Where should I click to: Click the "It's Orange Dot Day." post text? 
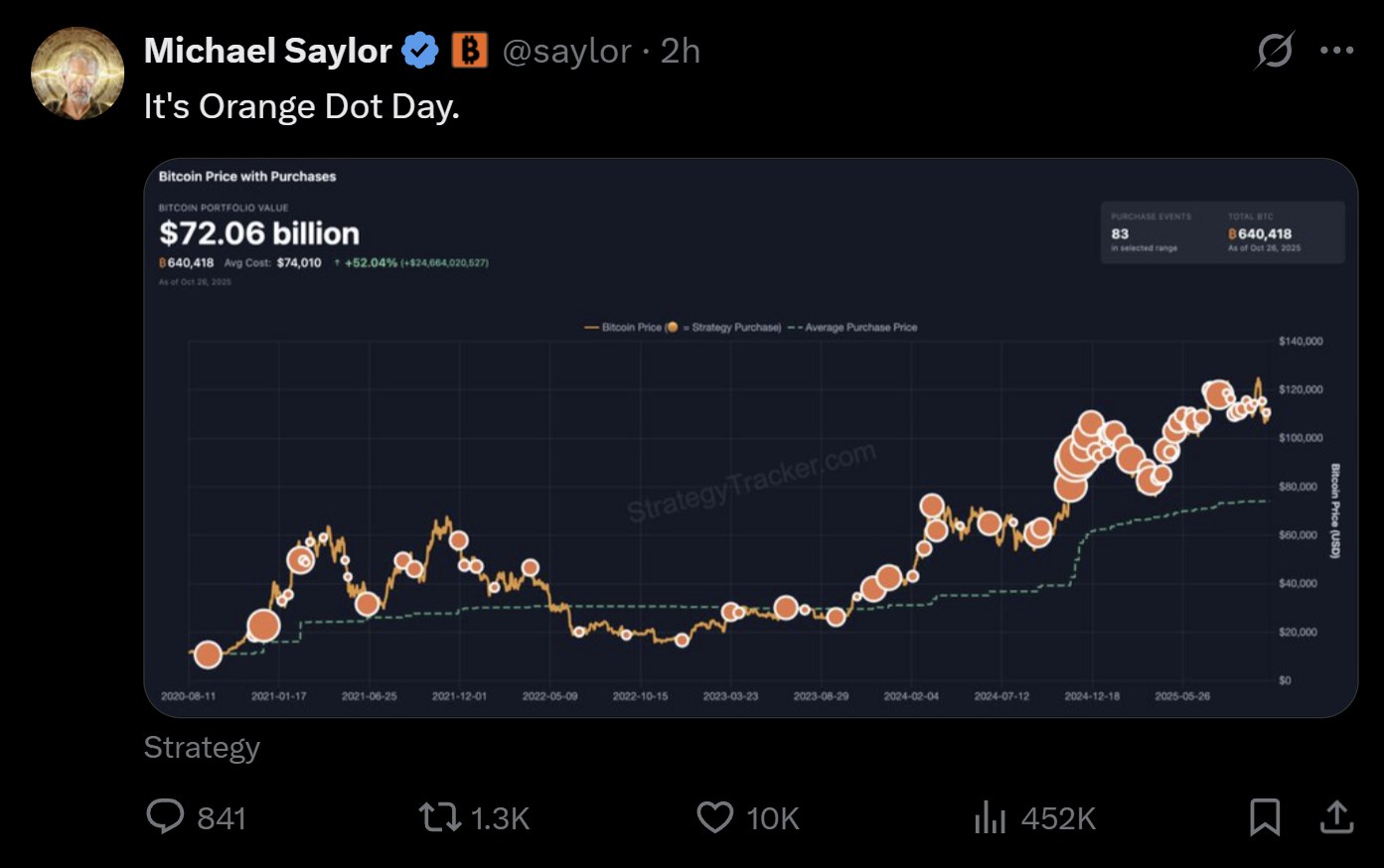pyautogui.click(x=301, y=106)
